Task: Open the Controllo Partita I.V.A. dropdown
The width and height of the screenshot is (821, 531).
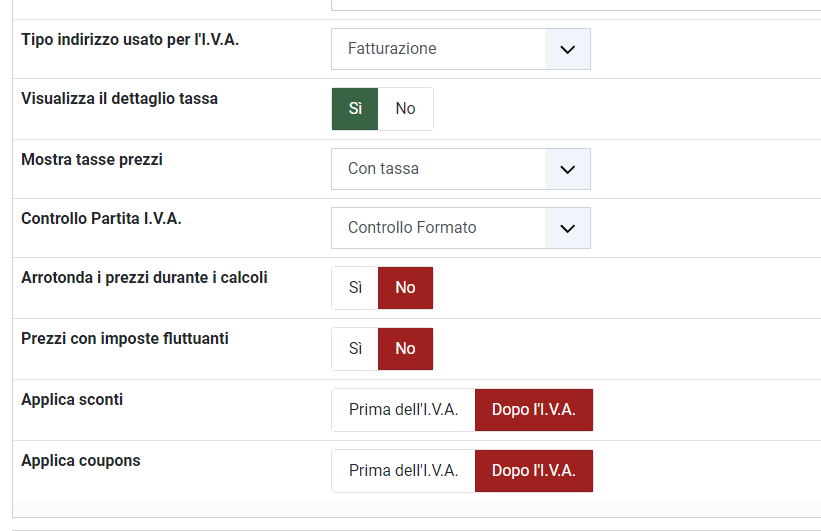Action: pyautogui.click(x=440, y=228)
